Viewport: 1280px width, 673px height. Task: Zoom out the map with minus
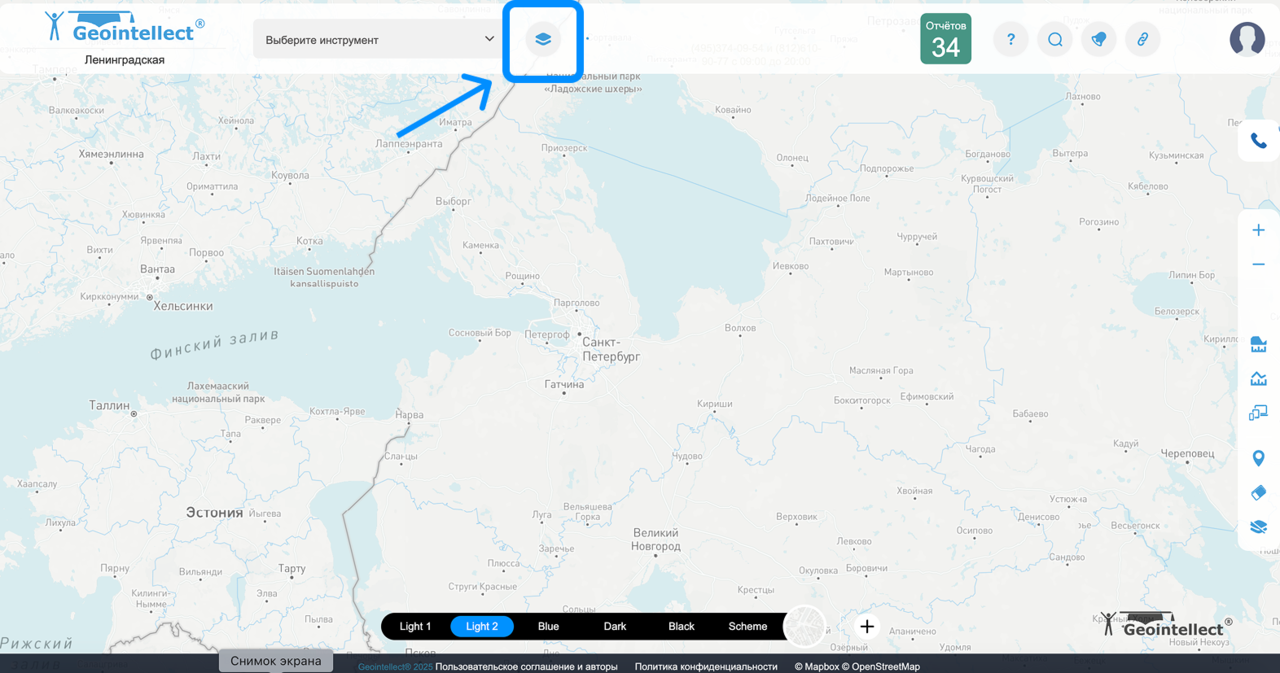[x=1258, y=264]
